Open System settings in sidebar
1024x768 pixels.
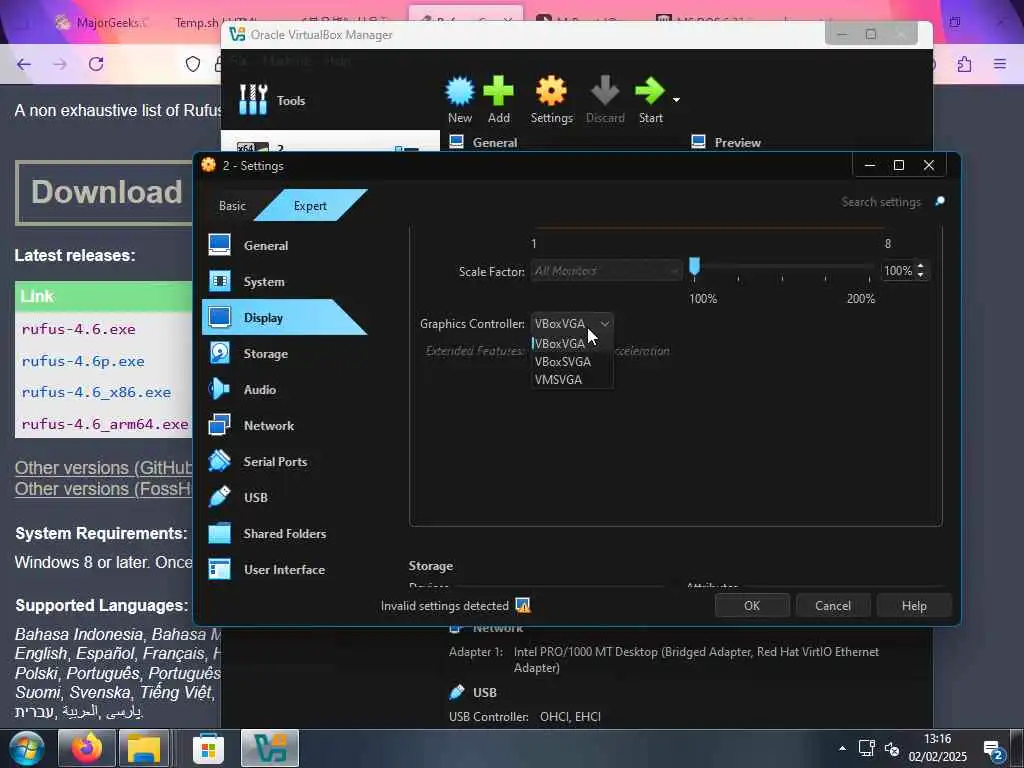pyautogui.click(x=263, y=281)
